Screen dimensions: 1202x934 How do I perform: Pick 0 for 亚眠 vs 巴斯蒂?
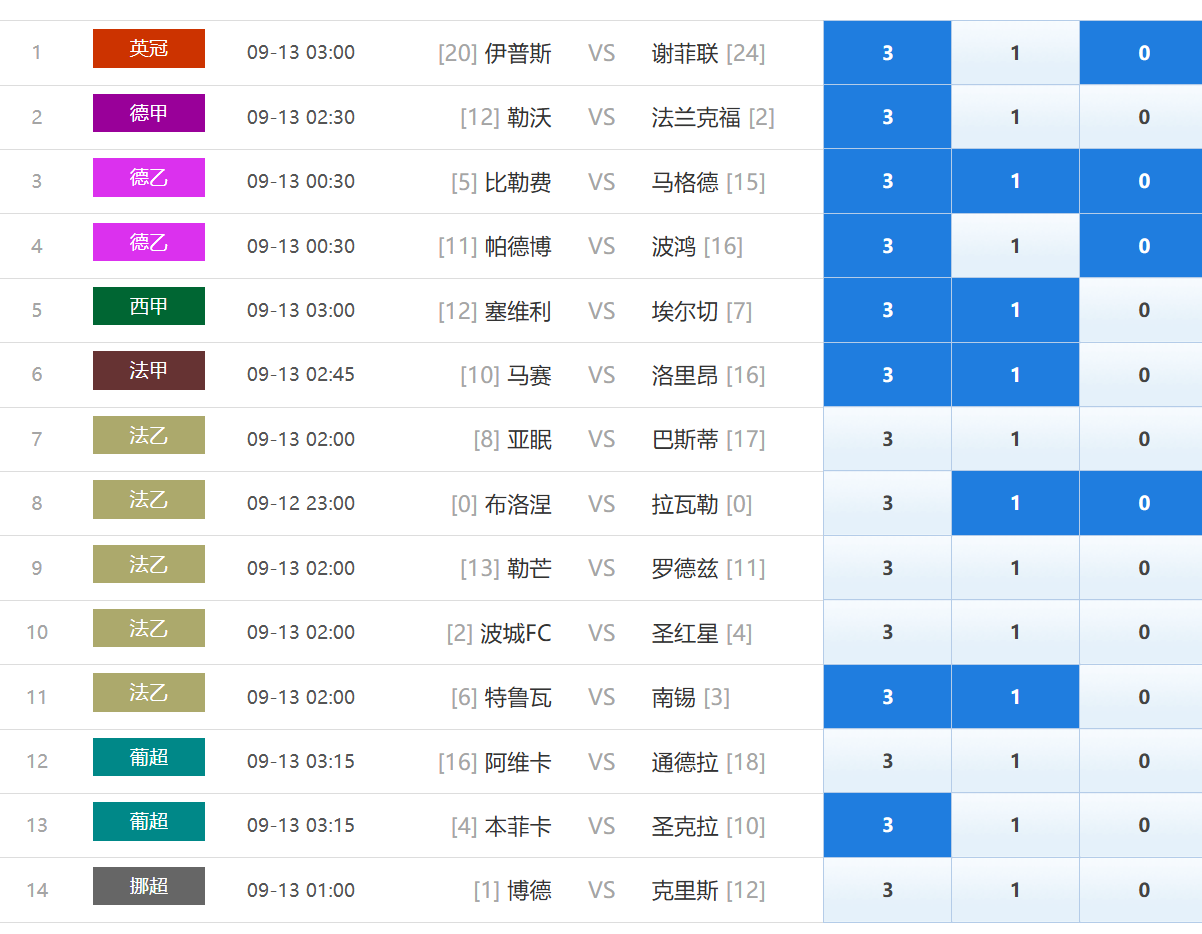click(1143, 439)
